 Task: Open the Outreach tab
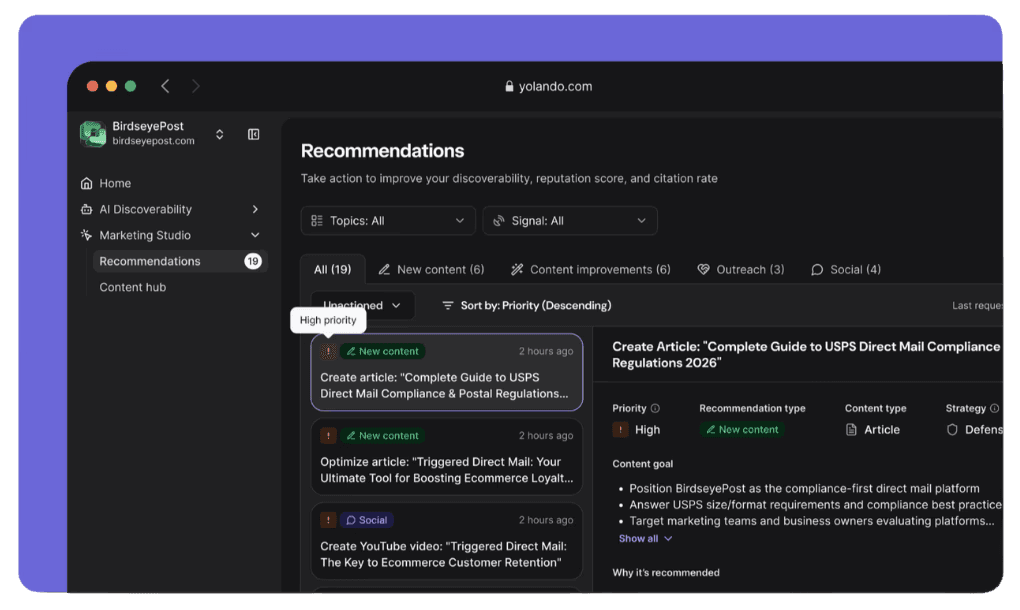pos(741,269)
